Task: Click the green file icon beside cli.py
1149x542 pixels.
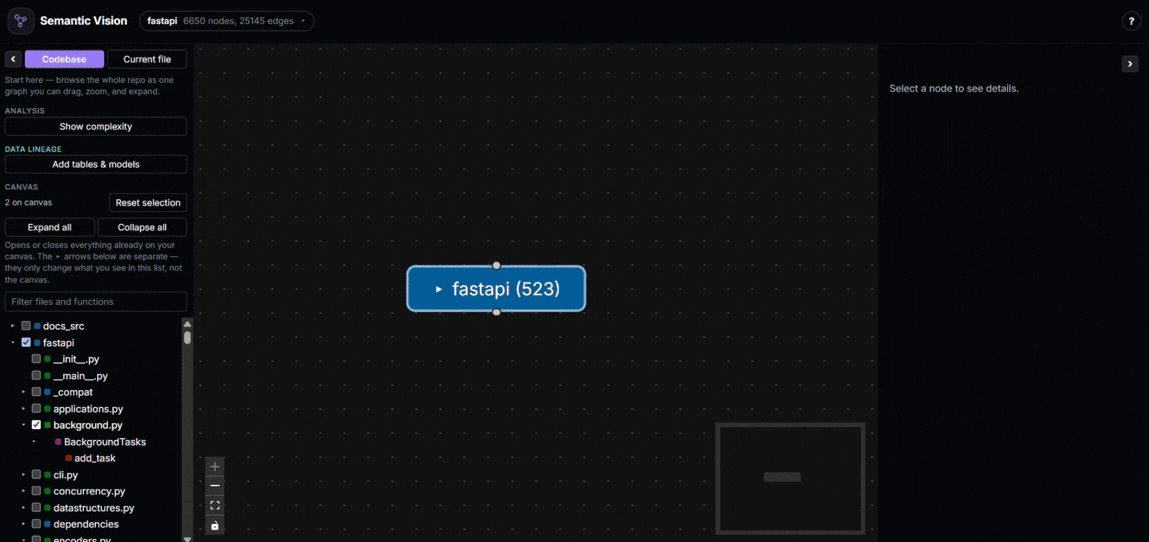Action: (x=47, y=475)
